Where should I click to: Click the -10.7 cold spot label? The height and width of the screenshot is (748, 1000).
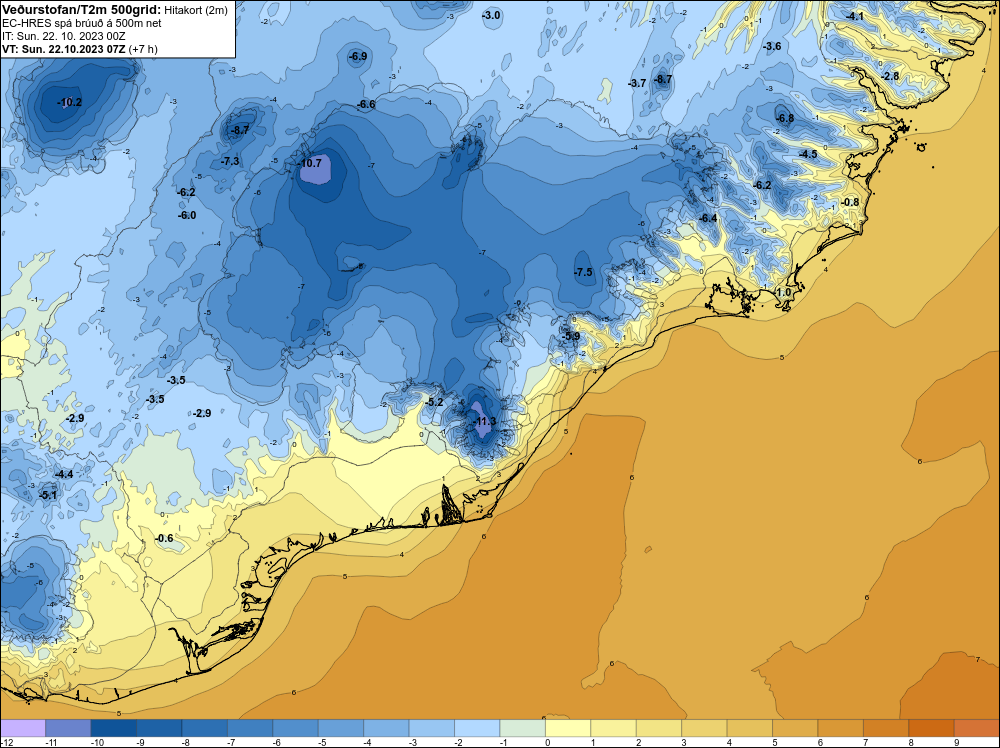[x=310, y=163]
